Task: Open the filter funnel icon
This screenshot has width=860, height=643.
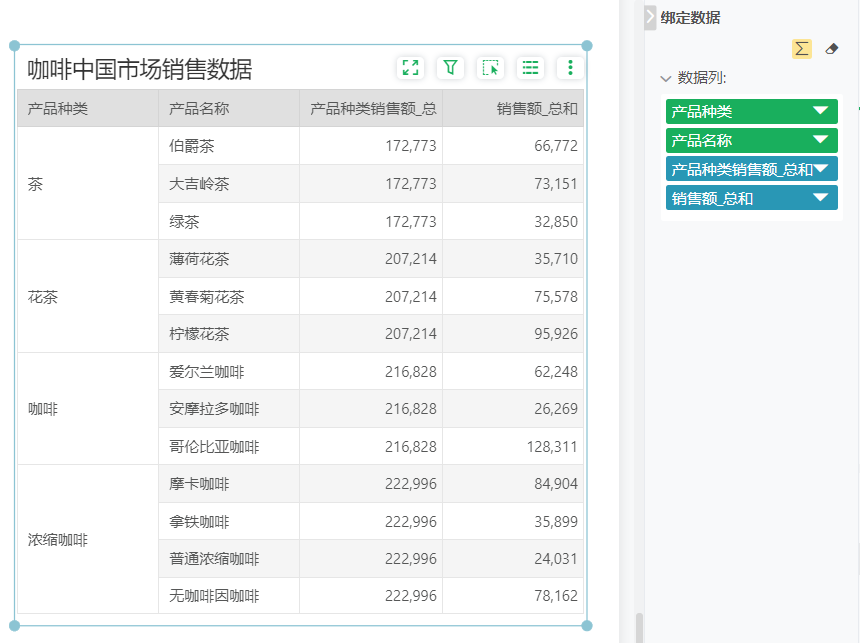Action: click(450, 68)
